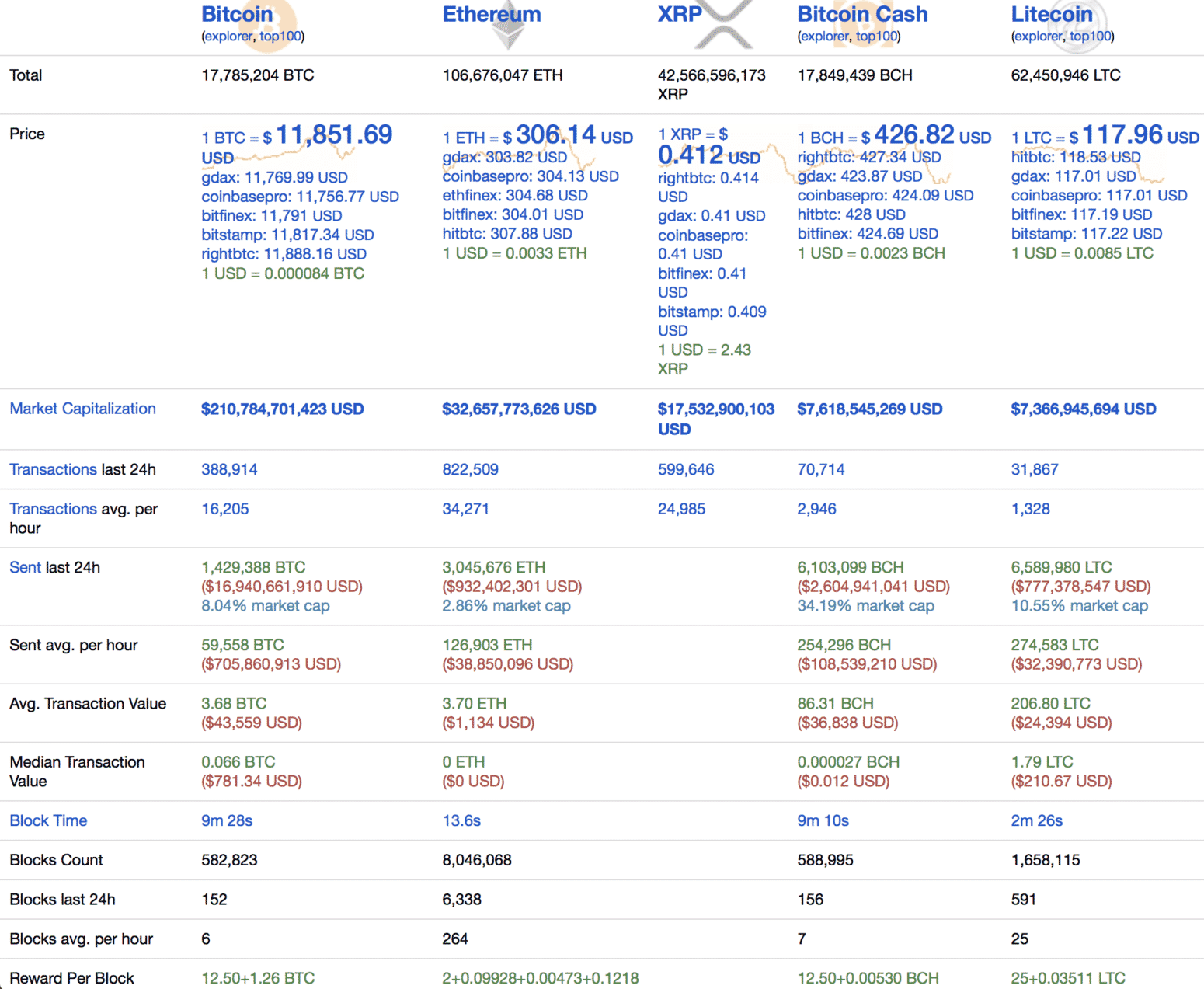Click the XRP logo icon
This screenshot has height=989, width=1204.
point(724,25)
